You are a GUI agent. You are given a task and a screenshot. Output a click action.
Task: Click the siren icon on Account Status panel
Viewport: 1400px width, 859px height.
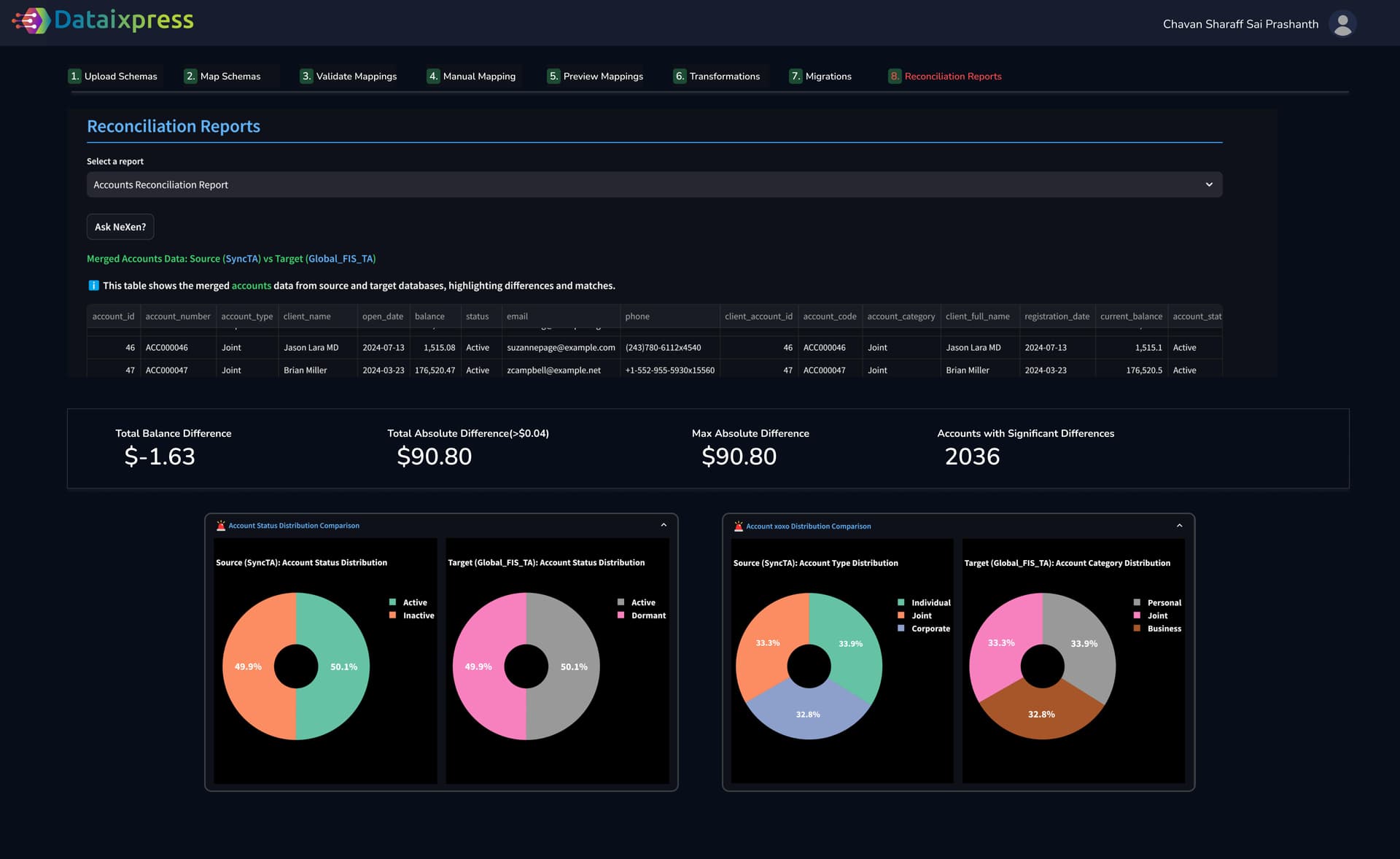click(x=221, y=526)
